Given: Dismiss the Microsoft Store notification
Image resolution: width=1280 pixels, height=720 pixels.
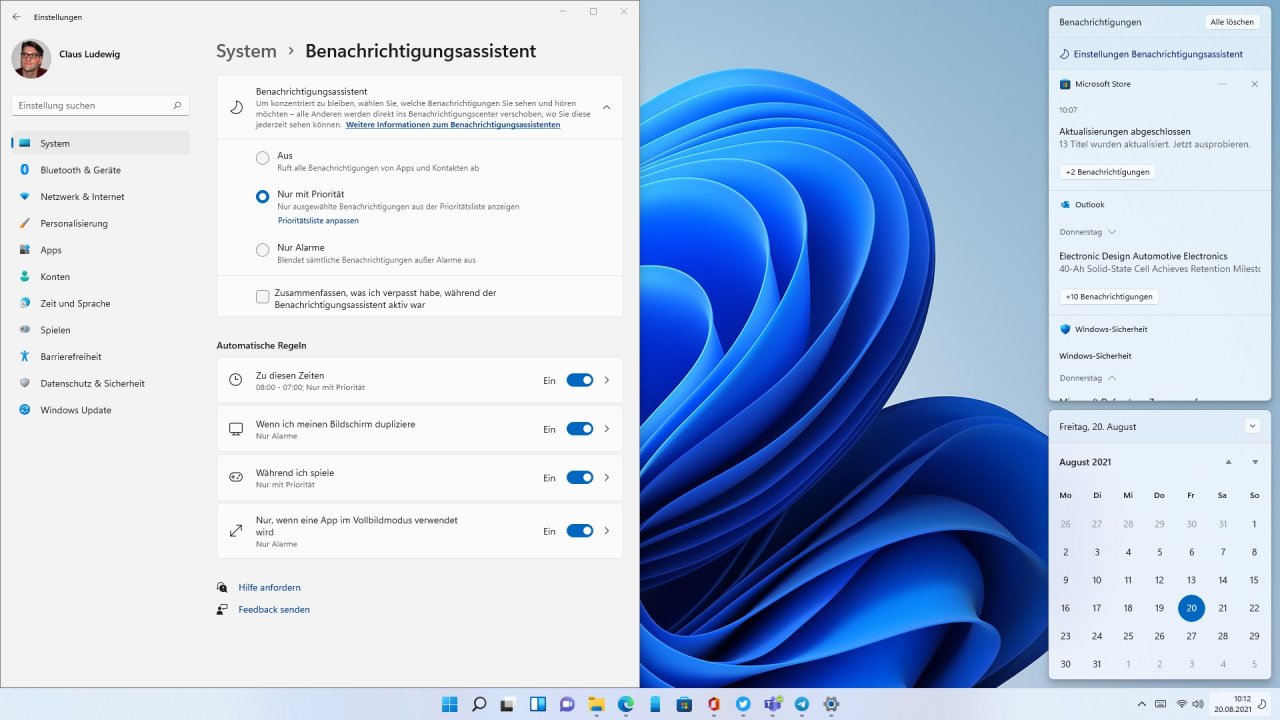Looking at the screenshot, I should point(1254,84).
